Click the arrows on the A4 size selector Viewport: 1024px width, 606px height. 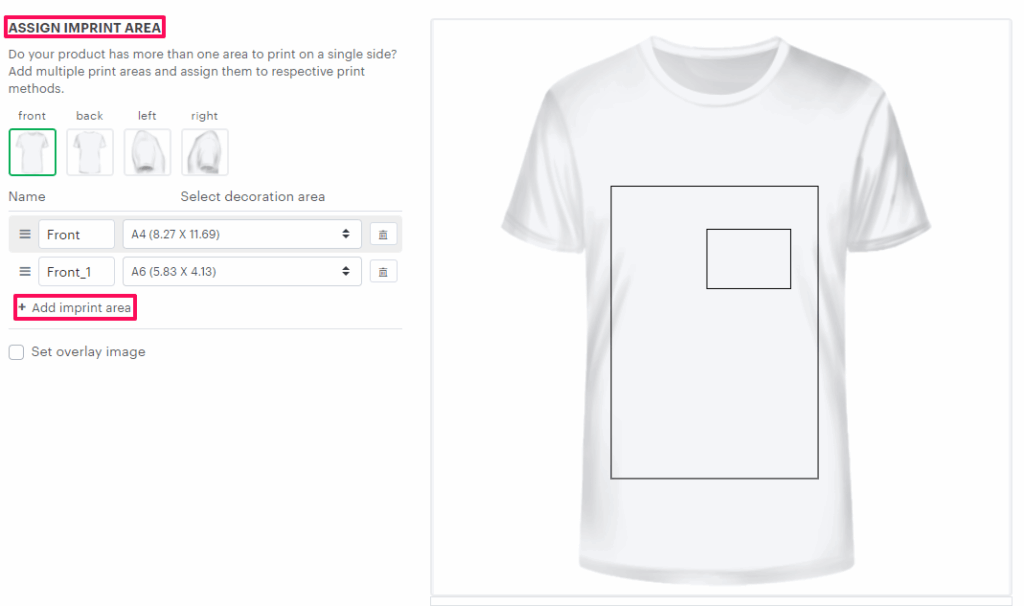tap(345, 234)
